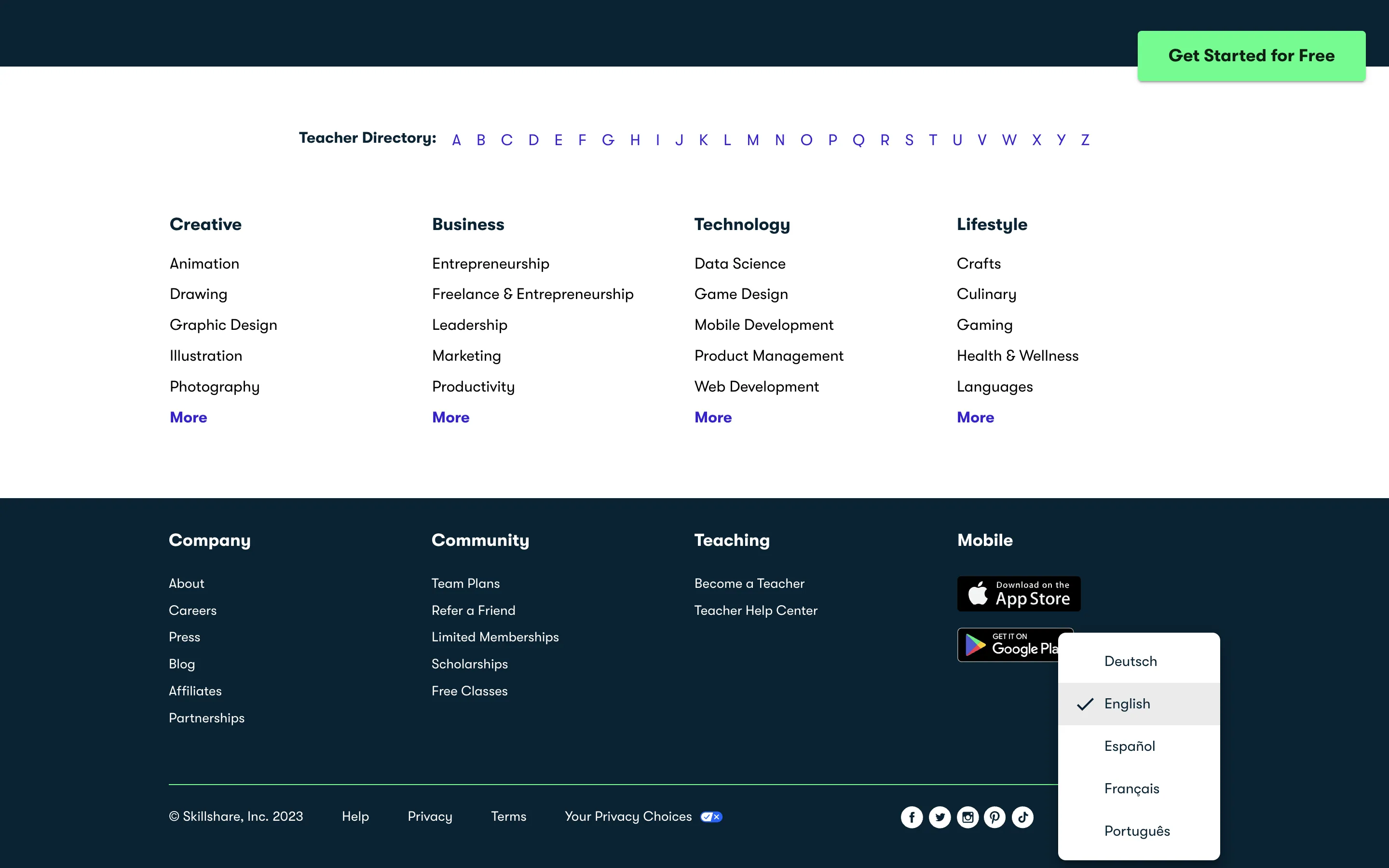Click Get it on Google Play badge
Screen dimensions: 1389x868
pyautogui.click(x=1008, y=645)
